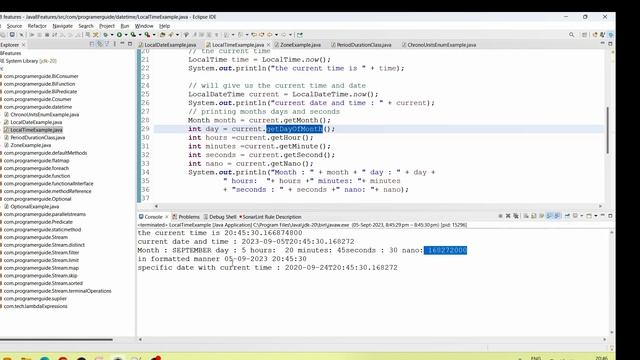Image resolution: width=640 pixels, height=360 pixels.
Task: Switch to LocalDateExample.java editor tab
Action: [x=167, y=45]
